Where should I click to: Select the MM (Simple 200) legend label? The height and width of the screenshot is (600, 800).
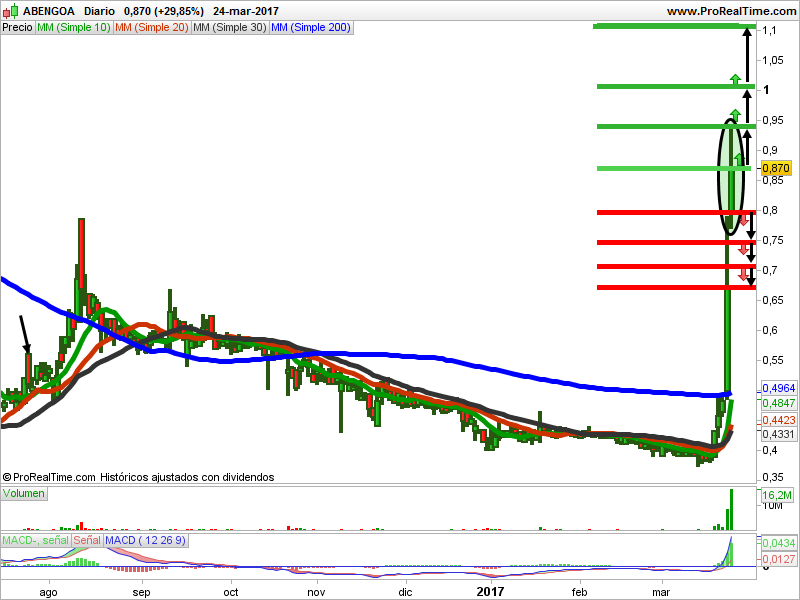pos(311,28)
